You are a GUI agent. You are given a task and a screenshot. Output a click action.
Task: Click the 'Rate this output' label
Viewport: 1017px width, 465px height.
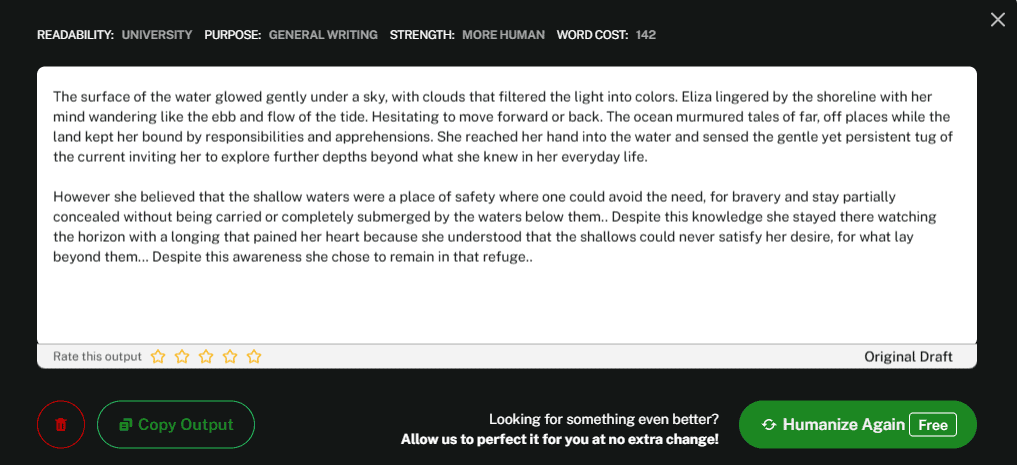(98, 357)
